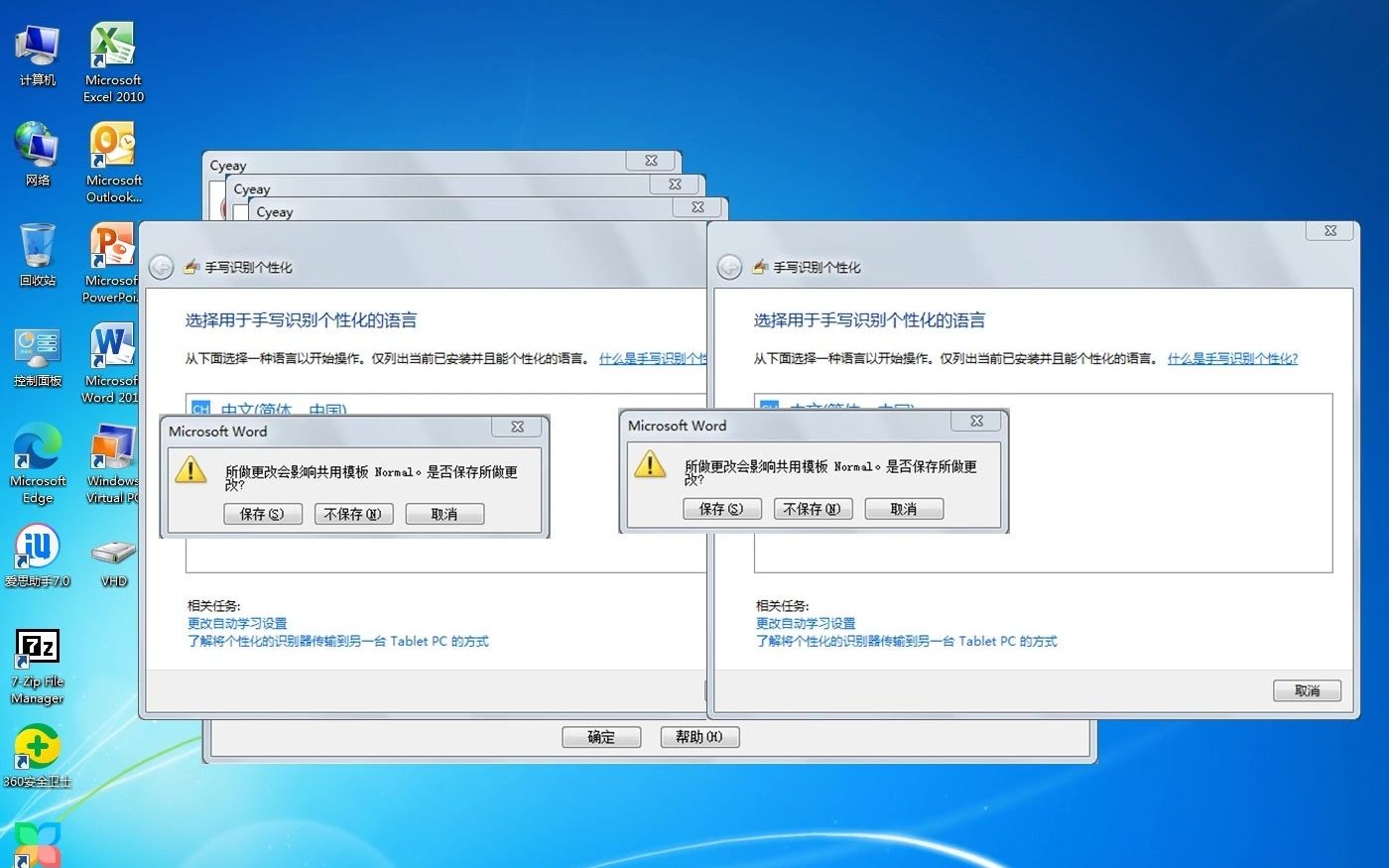
Task: Open Microsoft Word 2010 desktop shortcut
Action: [x=110, y=362]
